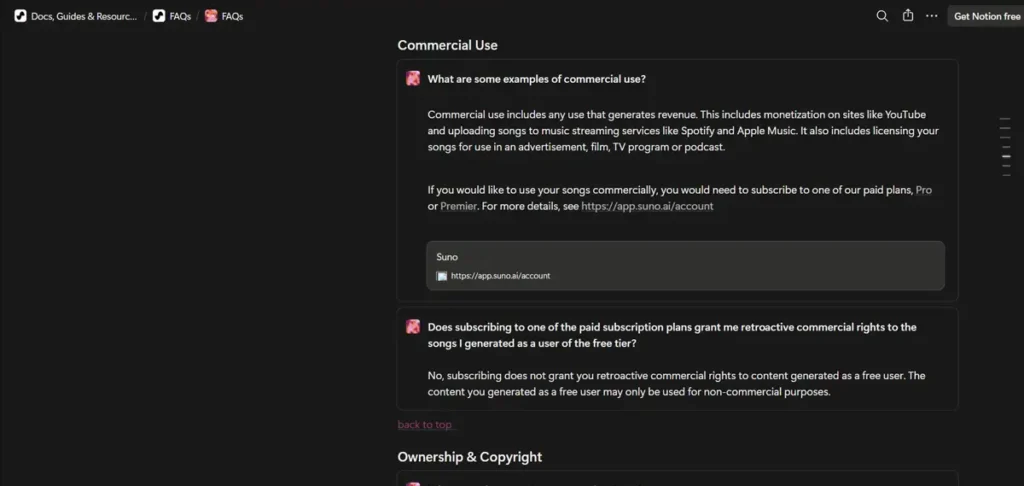Viewport: 1024px width, 486px height.
Task: Click icon next to commercial use examples question
Action: point(413,79)
